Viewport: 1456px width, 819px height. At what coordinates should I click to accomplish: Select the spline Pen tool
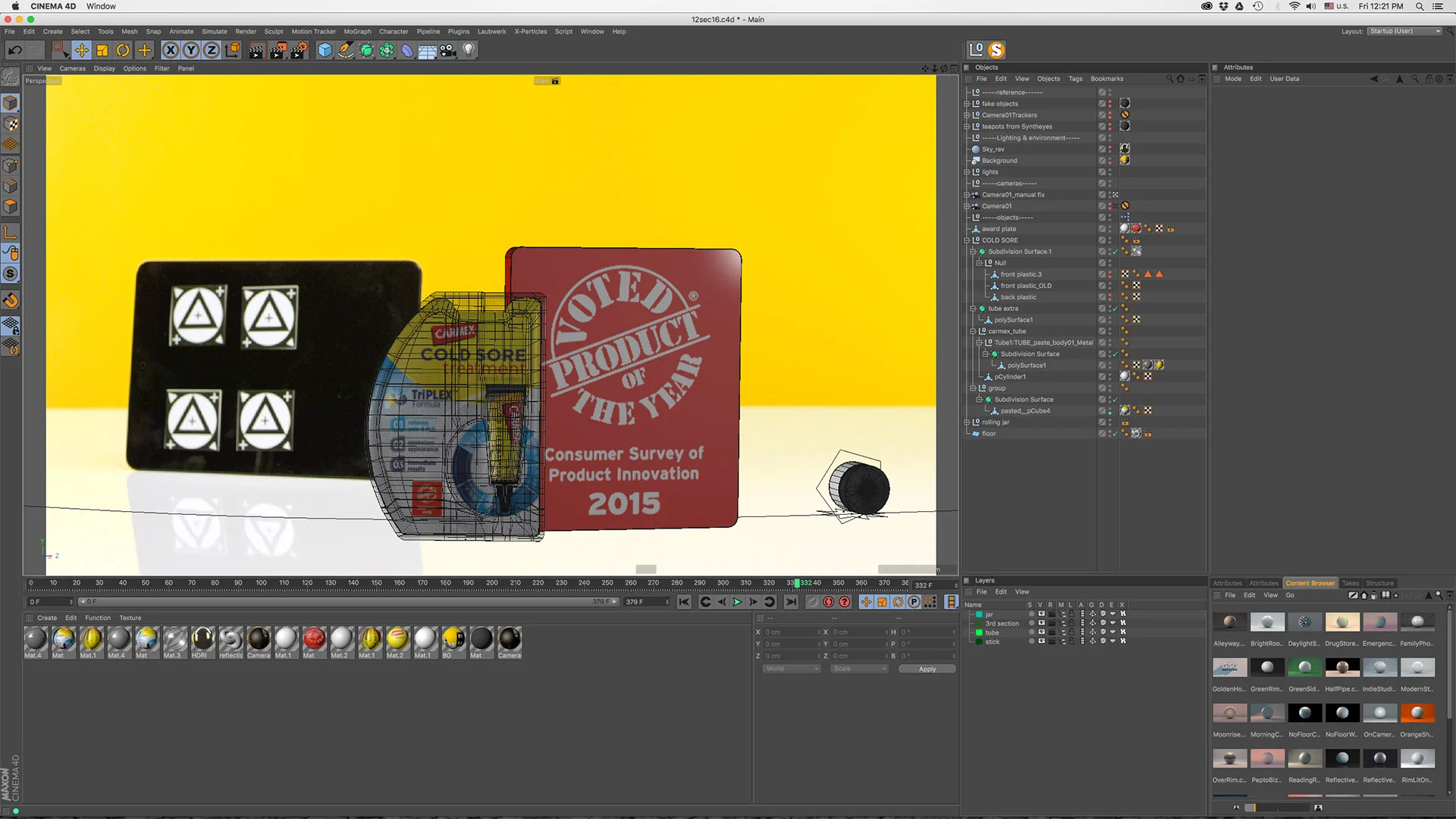[x=346, y=50]
